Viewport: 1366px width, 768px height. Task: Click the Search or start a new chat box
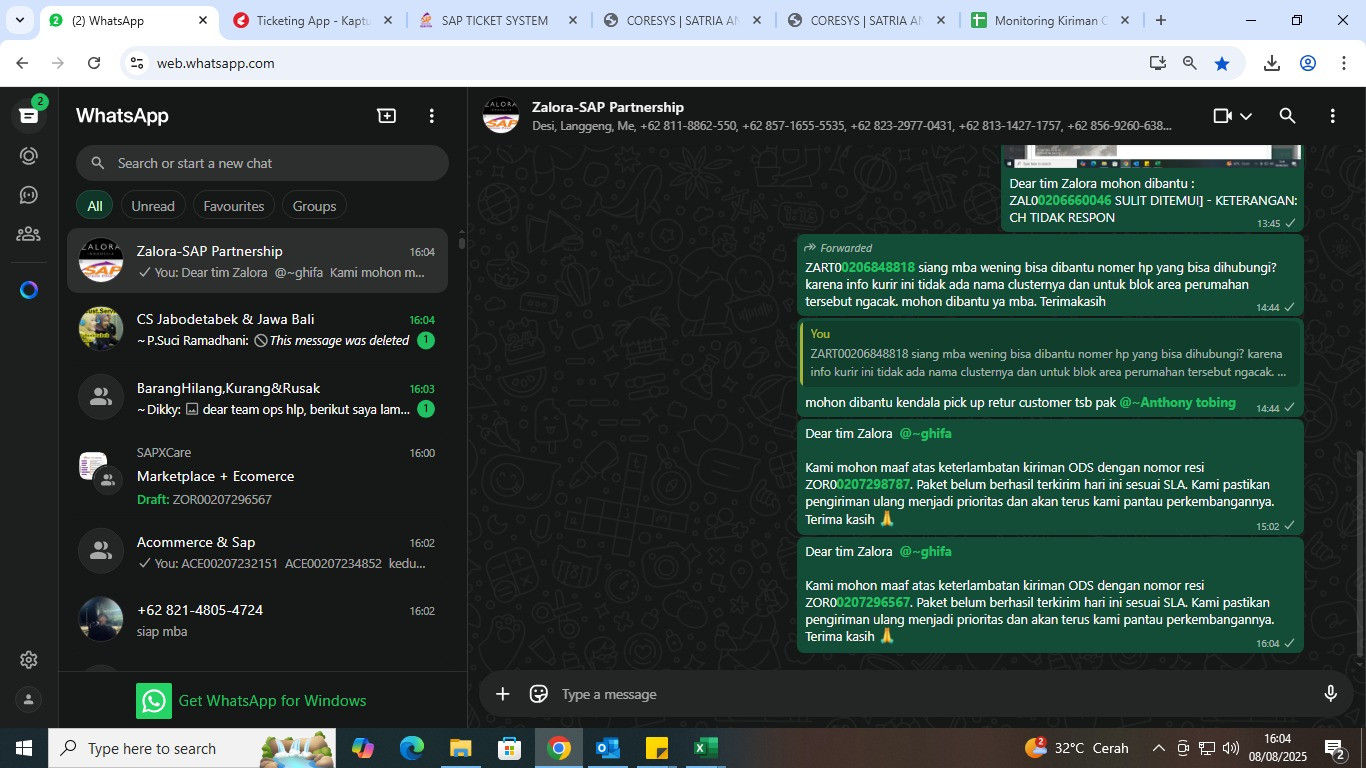(262, 163)
